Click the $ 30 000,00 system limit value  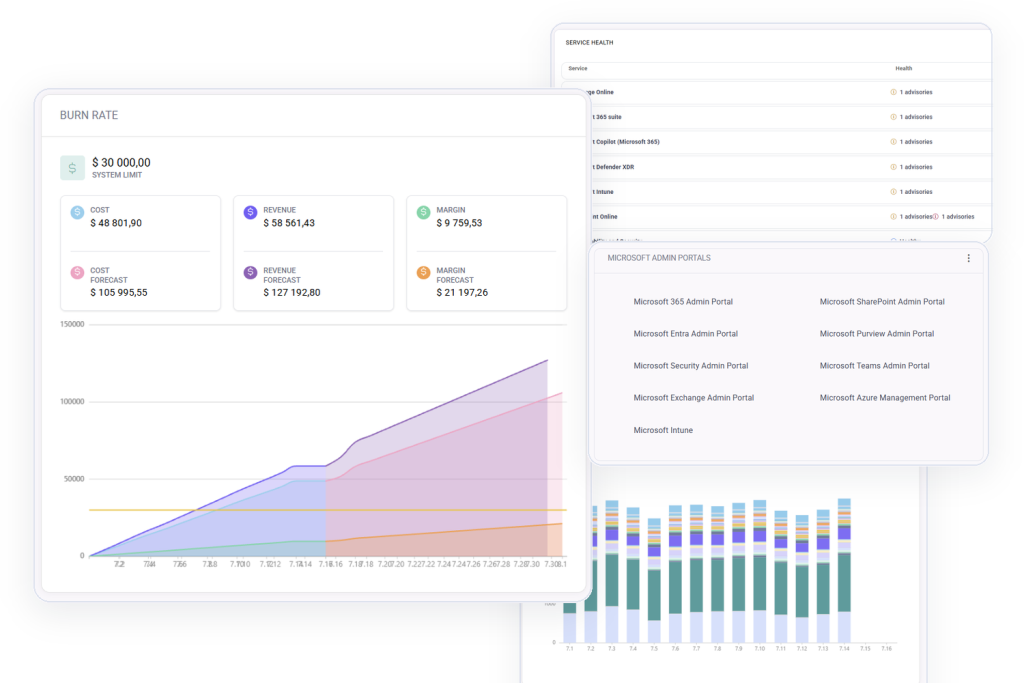pyautogui.click(x=121, y=163)
